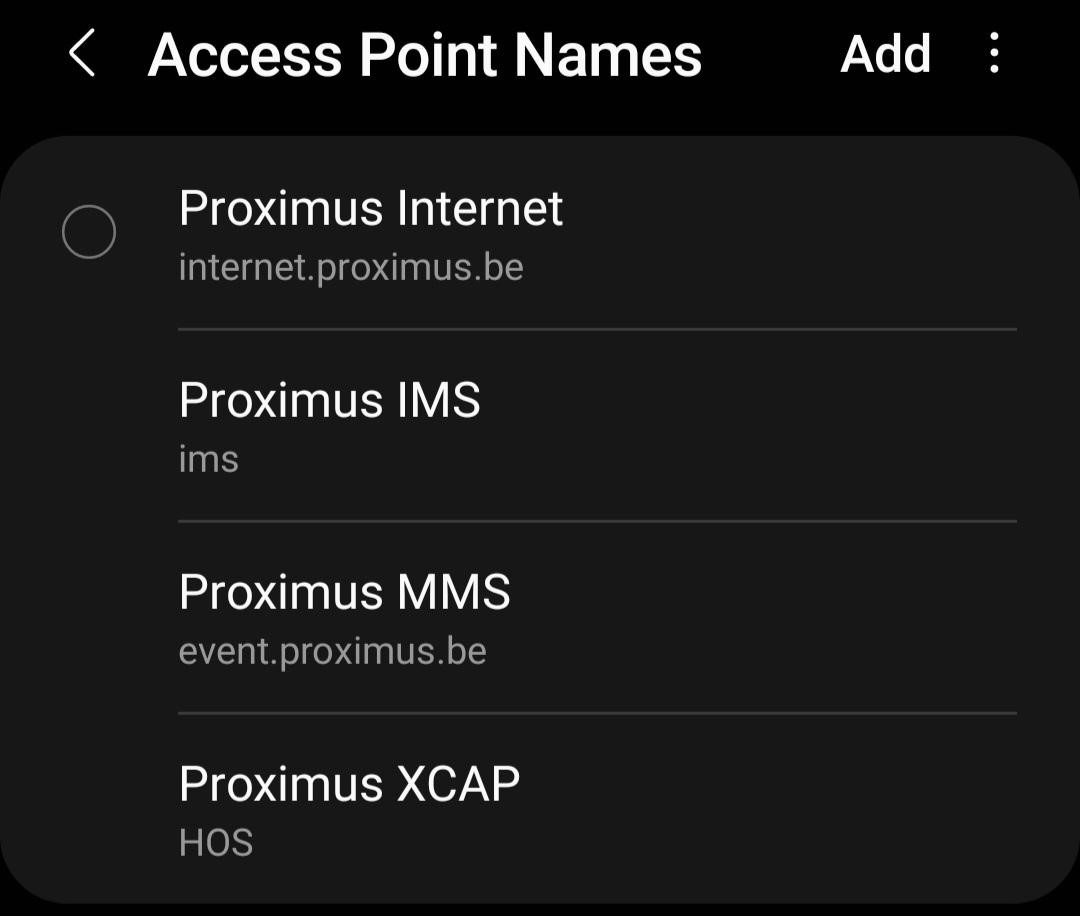Viewport: 1080px width, 916px height.
Task: Tap the ims subtitle text
Action: click(208, 460)
